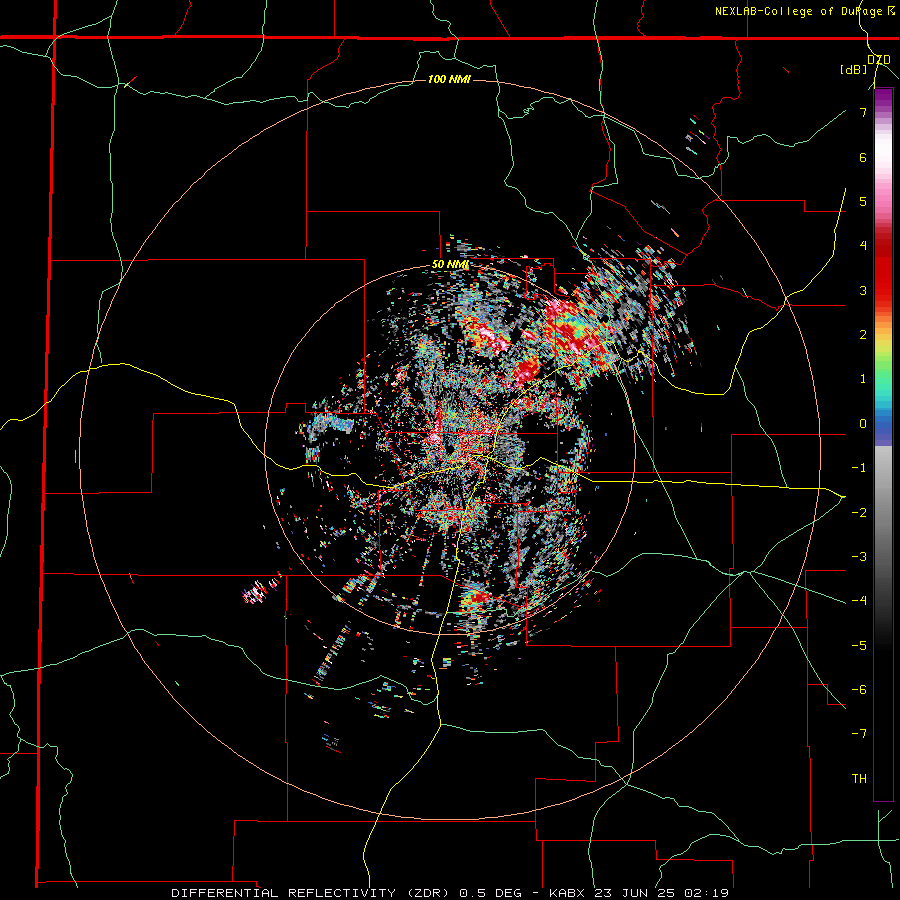This screenshot has width=900, height=900.
Task: Click the 100 NMI range ring label
Action: click(x=449, y=79)
